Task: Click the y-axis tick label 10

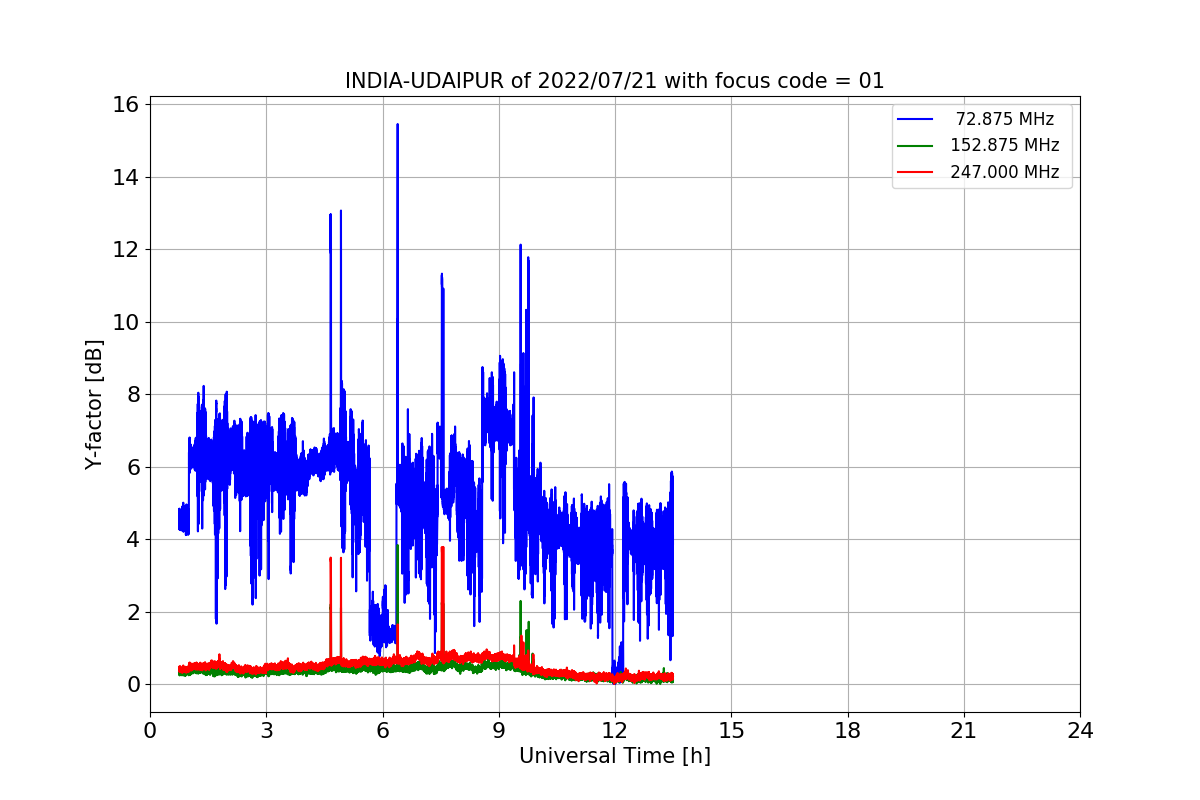Action: point(127,322)
